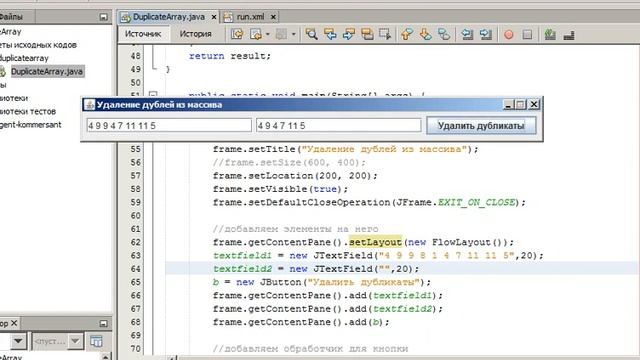Viewport: 640px width, 360px height.
Task: Click the Java file icon beside DuplicateArray.java
Action: [x=3, y=72]
